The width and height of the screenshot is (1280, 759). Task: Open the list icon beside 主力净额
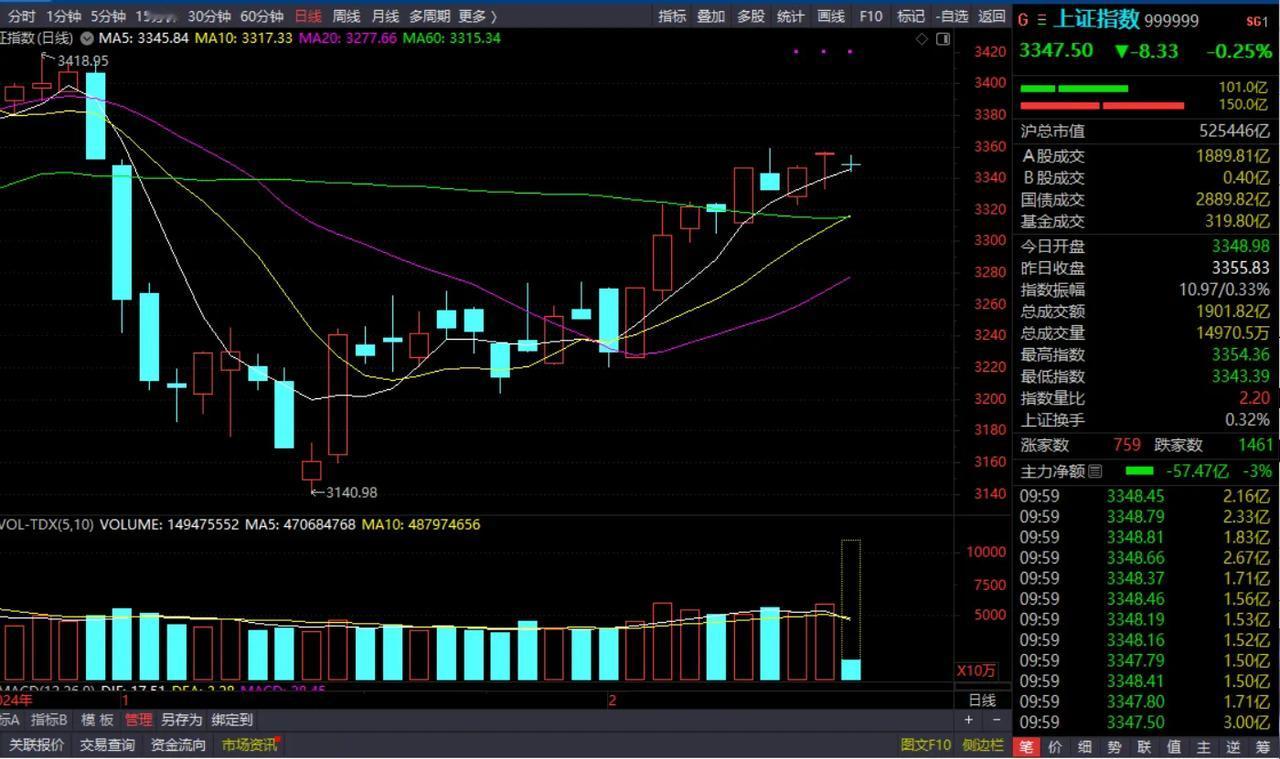pos(1095,471)
